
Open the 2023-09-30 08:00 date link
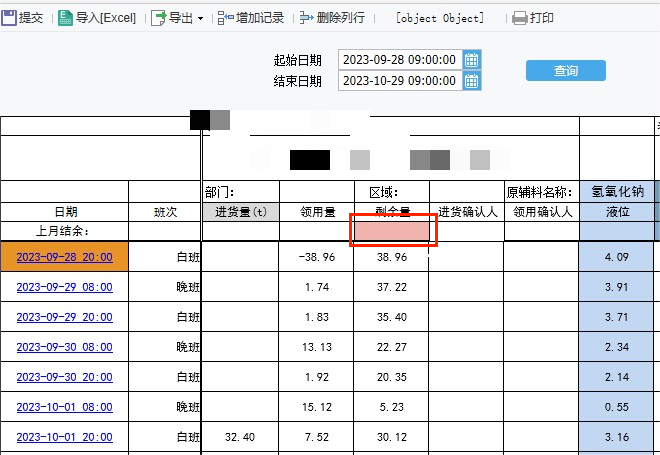(64, 347)
